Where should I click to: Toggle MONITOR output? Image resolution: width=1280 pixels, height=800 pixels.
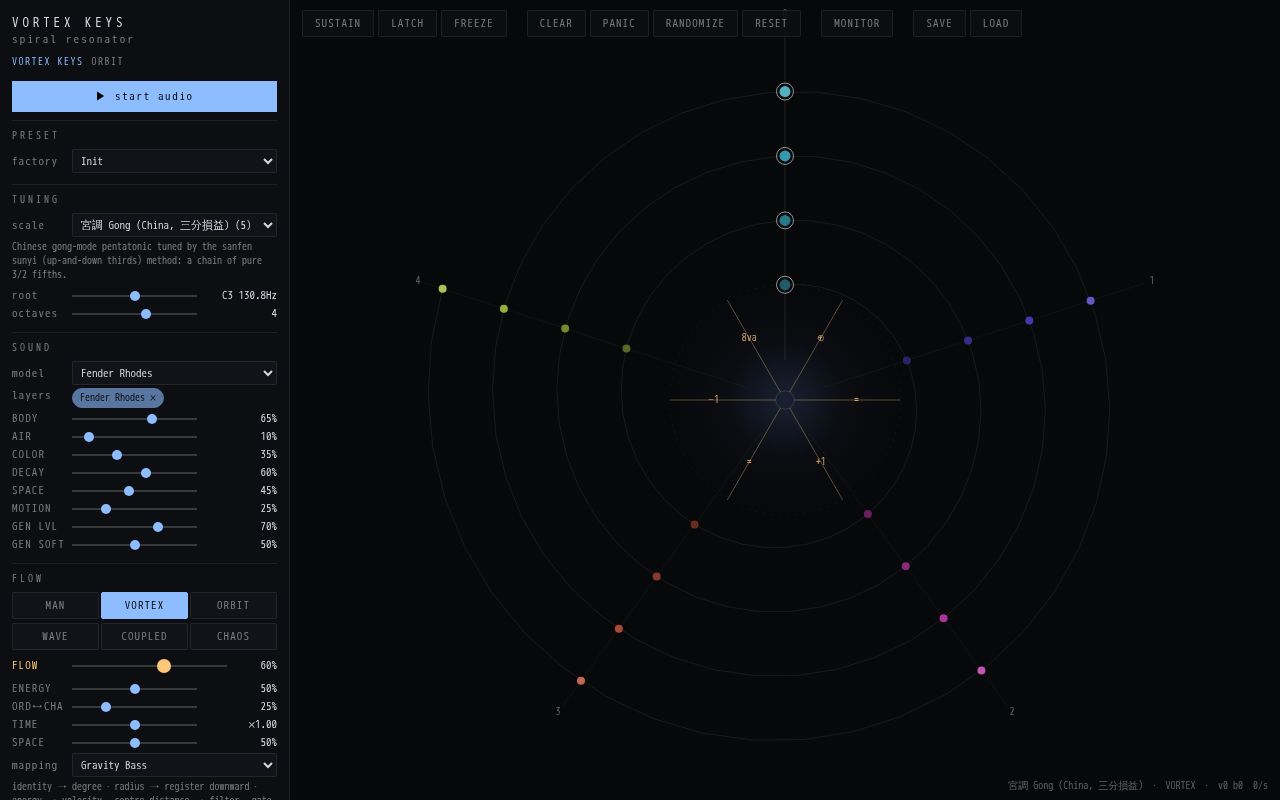(x=857, y=24)
